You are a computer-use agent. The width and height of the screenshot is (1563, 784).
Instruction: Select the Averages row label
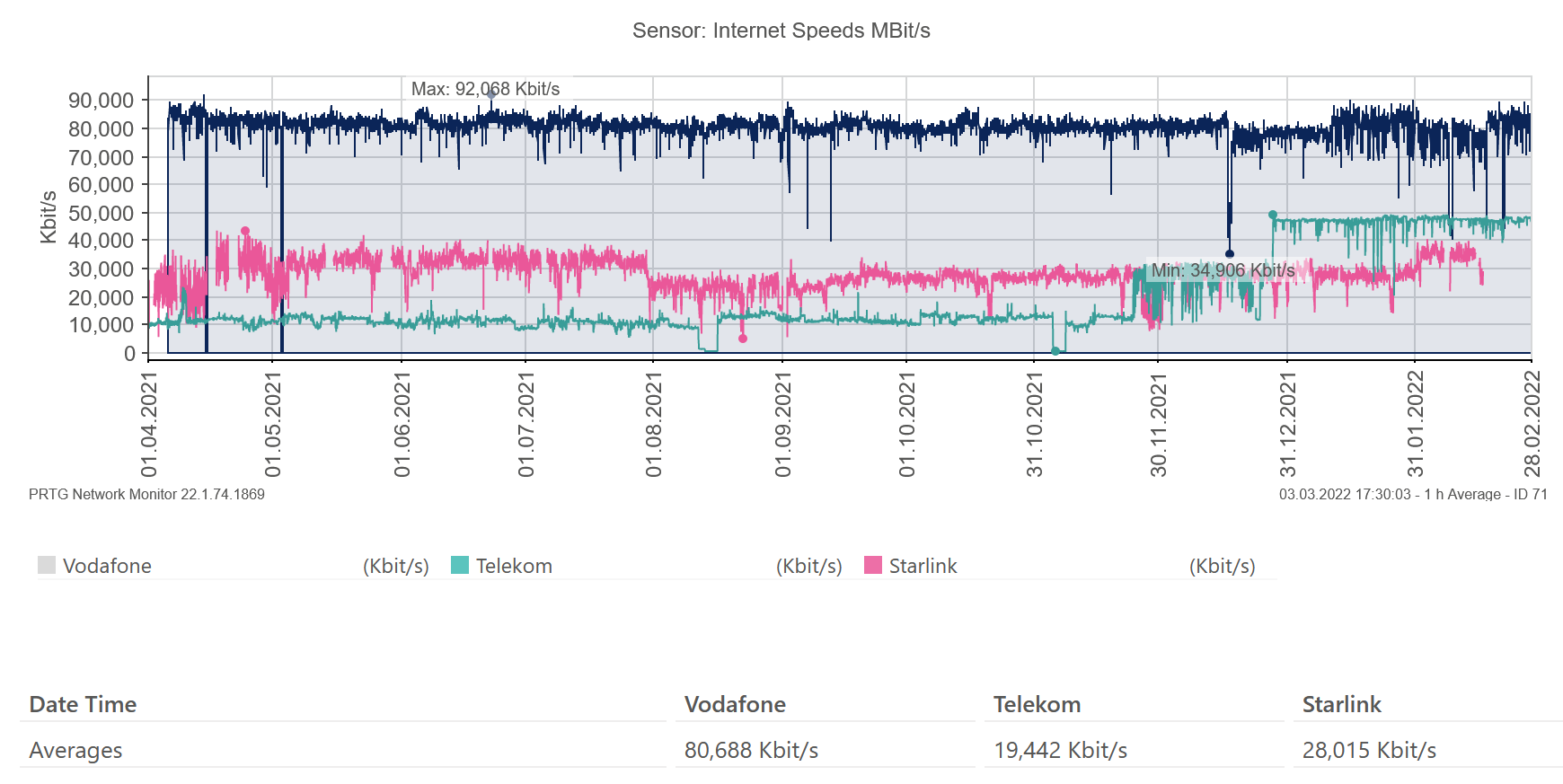[75, 750]
